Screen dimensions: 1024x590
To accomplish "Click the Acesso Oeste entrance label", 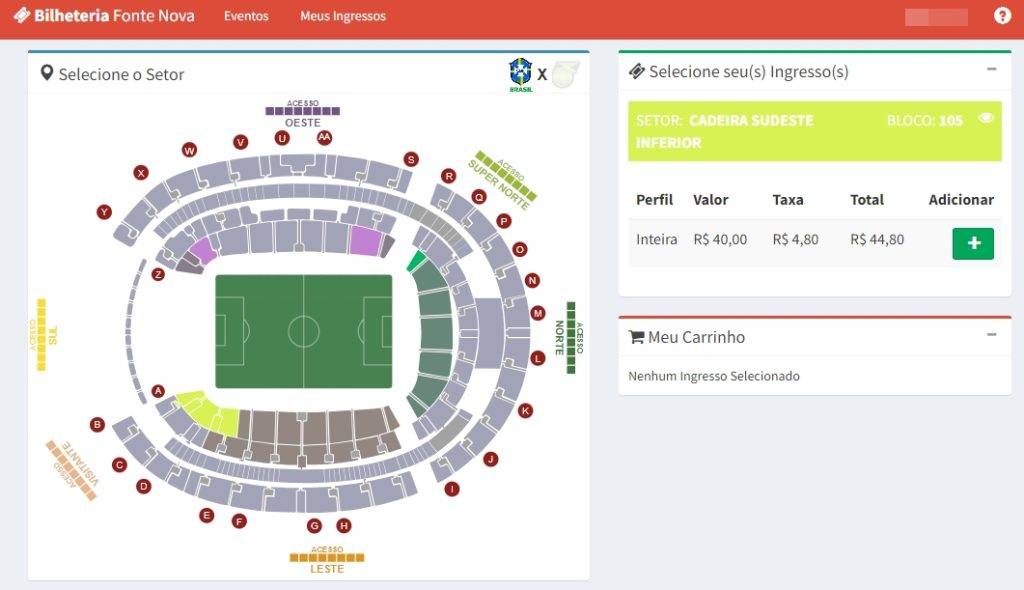I will pos(302,114).
